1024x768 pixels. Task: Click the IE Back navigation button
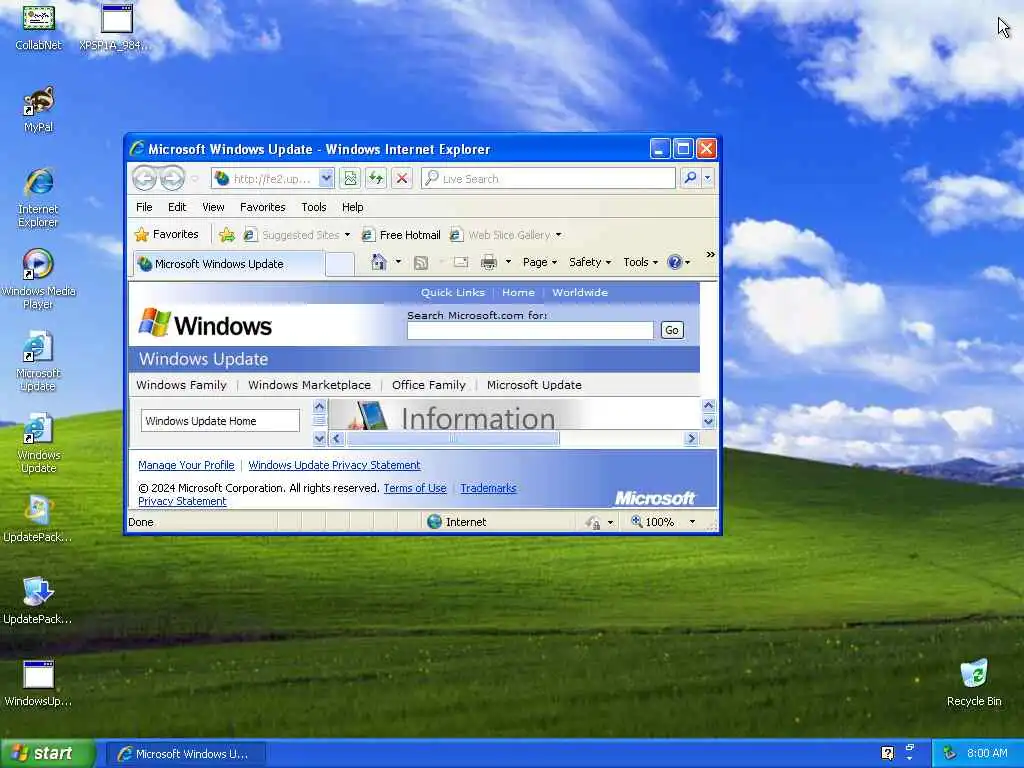click(x=144, y=178)
